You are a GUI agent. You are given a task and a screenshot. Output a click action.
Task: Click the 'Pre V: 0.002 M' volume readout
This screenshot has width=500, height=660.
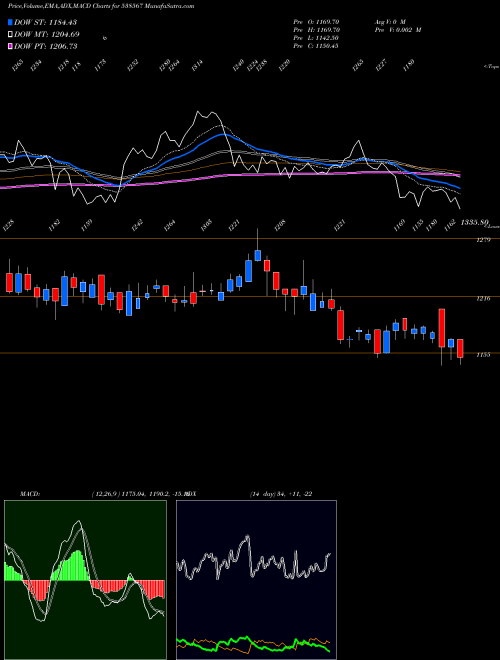tap(399, 30)
